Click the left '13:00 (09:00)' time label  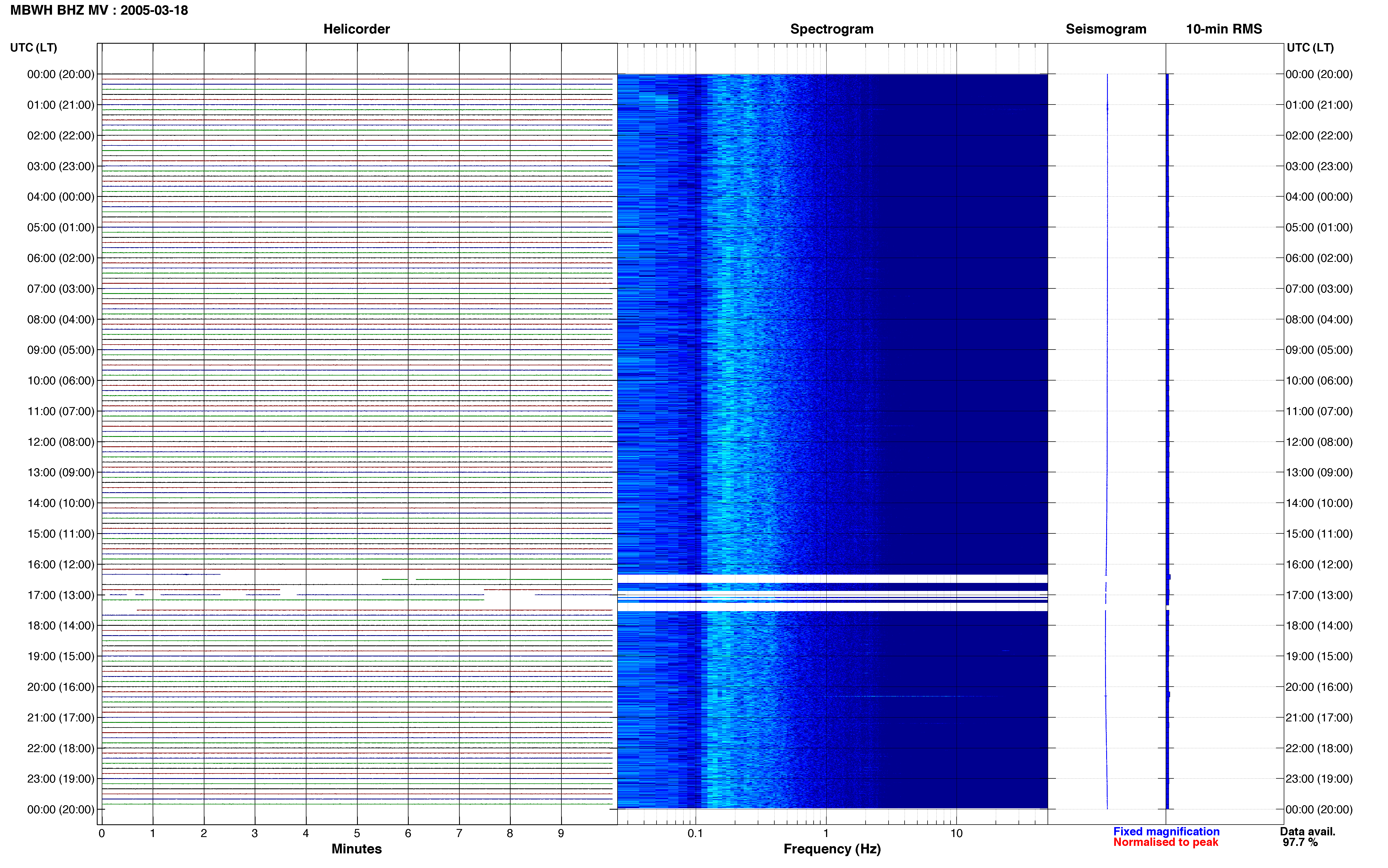click(61, 473)
